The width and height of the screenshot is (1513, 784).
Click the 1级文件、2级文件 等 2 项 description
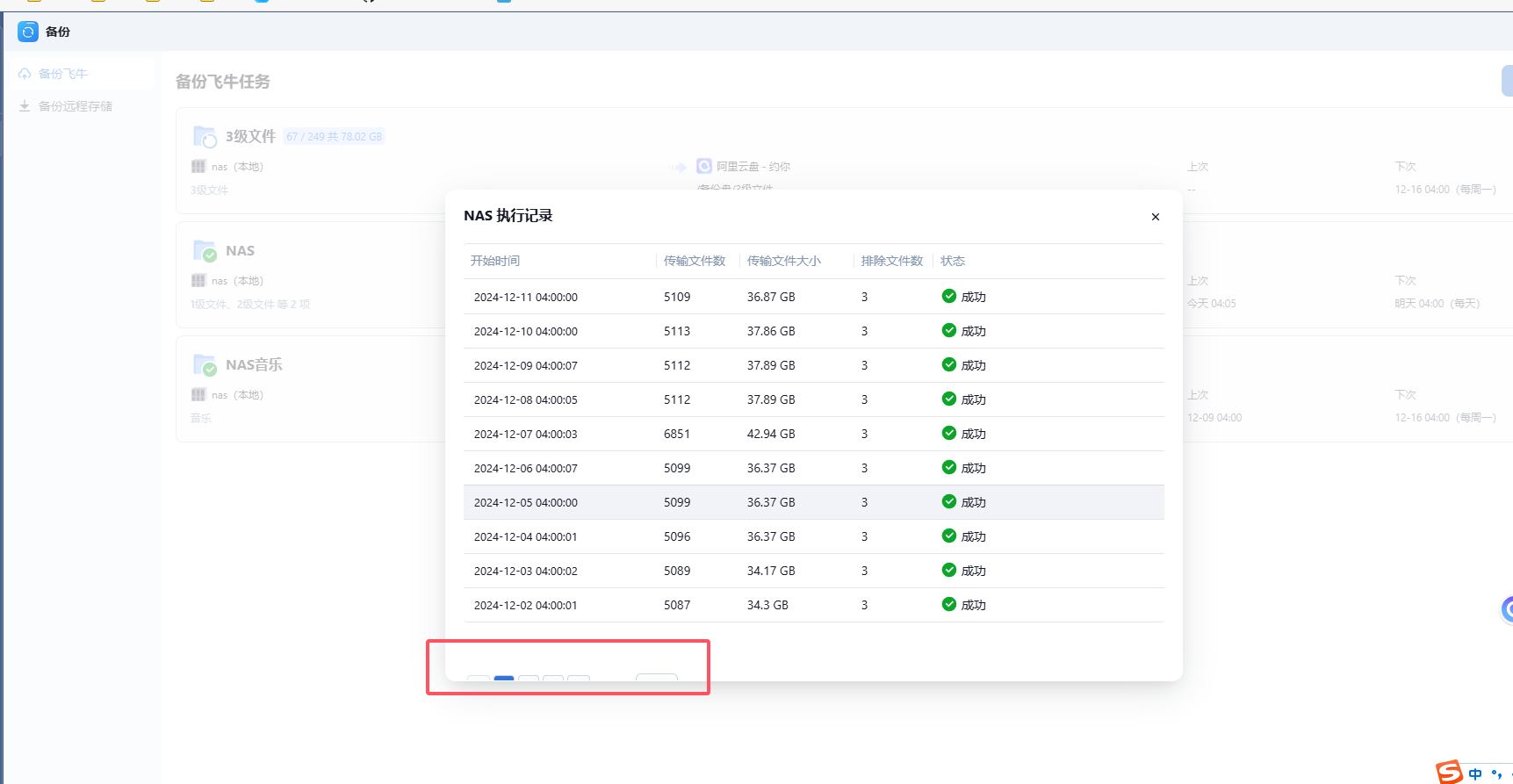pos(250,305)
